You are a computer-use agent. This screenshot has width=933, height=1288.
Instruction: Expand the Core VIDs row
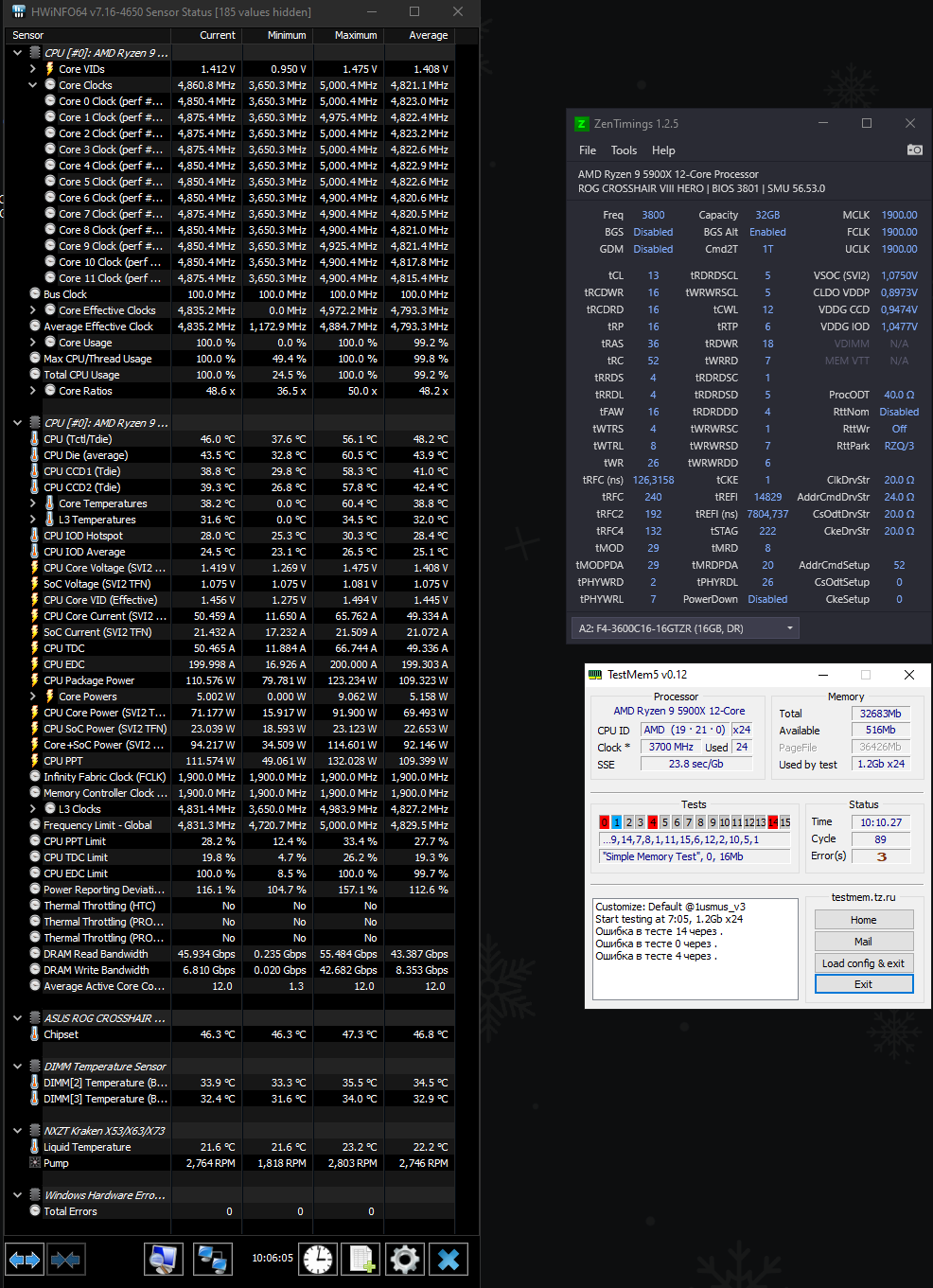tap(33, 69)
